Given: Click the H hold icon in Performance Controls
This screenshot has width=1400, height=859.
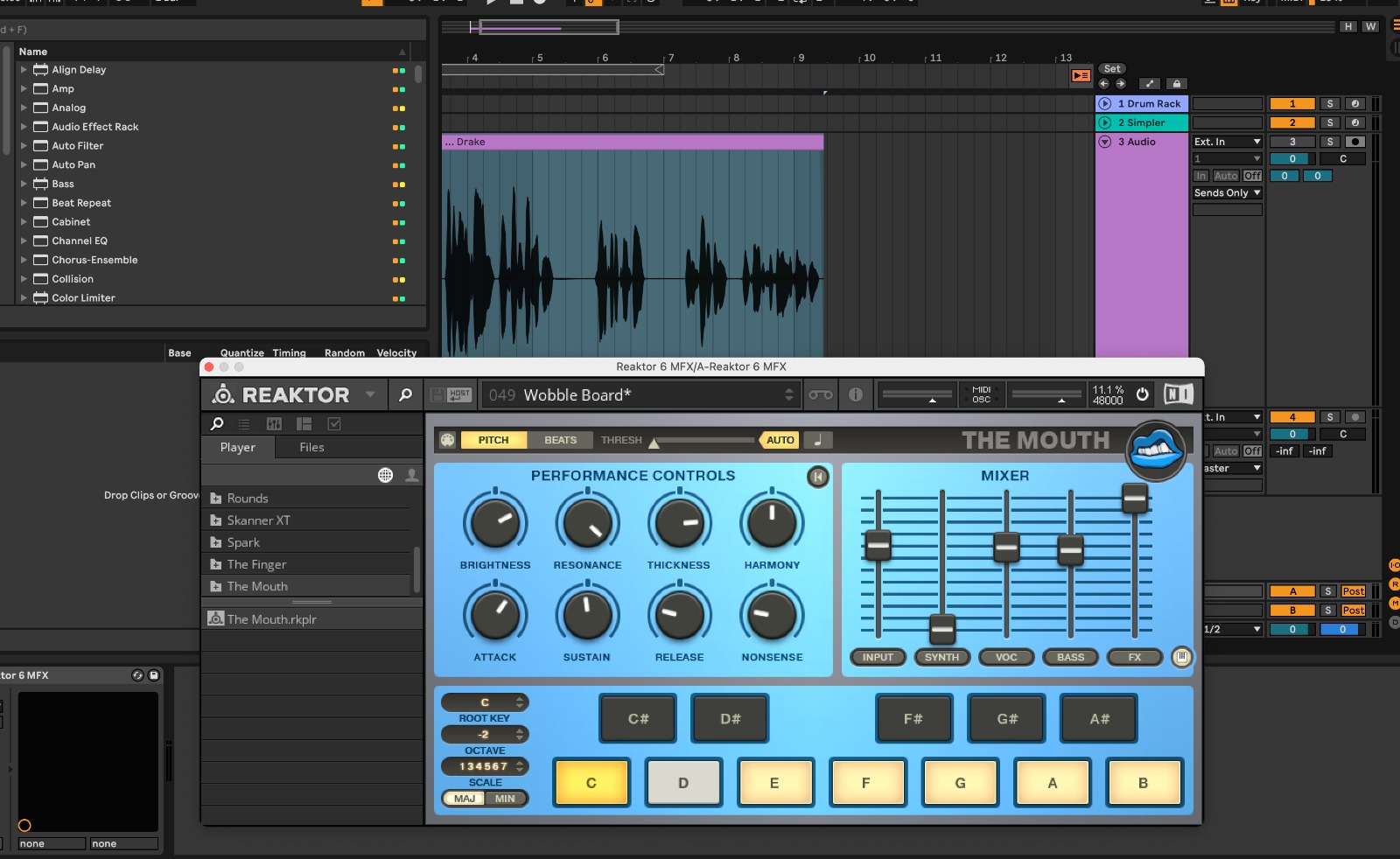Looking at the screenshot, I should click(817, 477).
